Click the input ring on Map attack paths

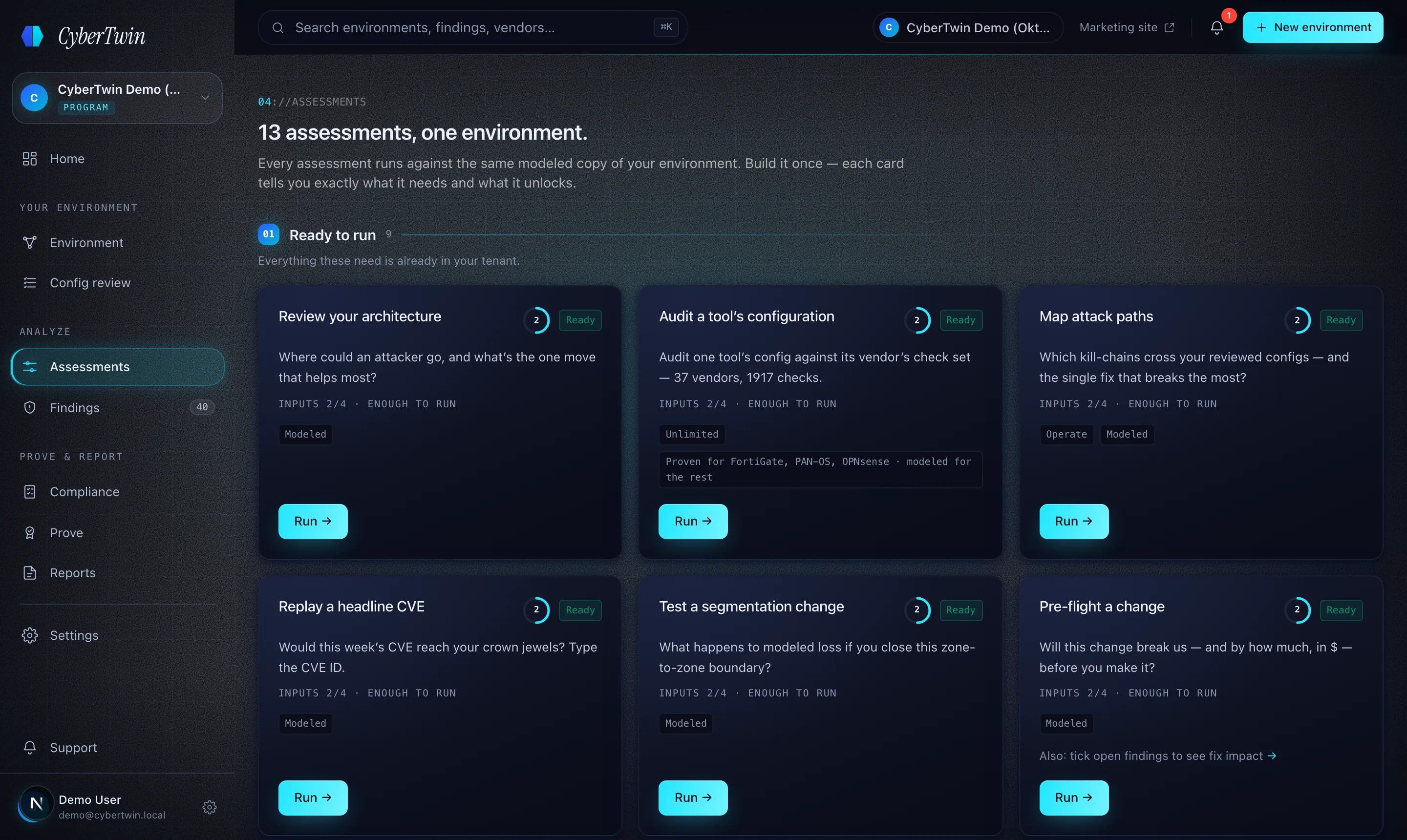click(x=1297, y=320)
